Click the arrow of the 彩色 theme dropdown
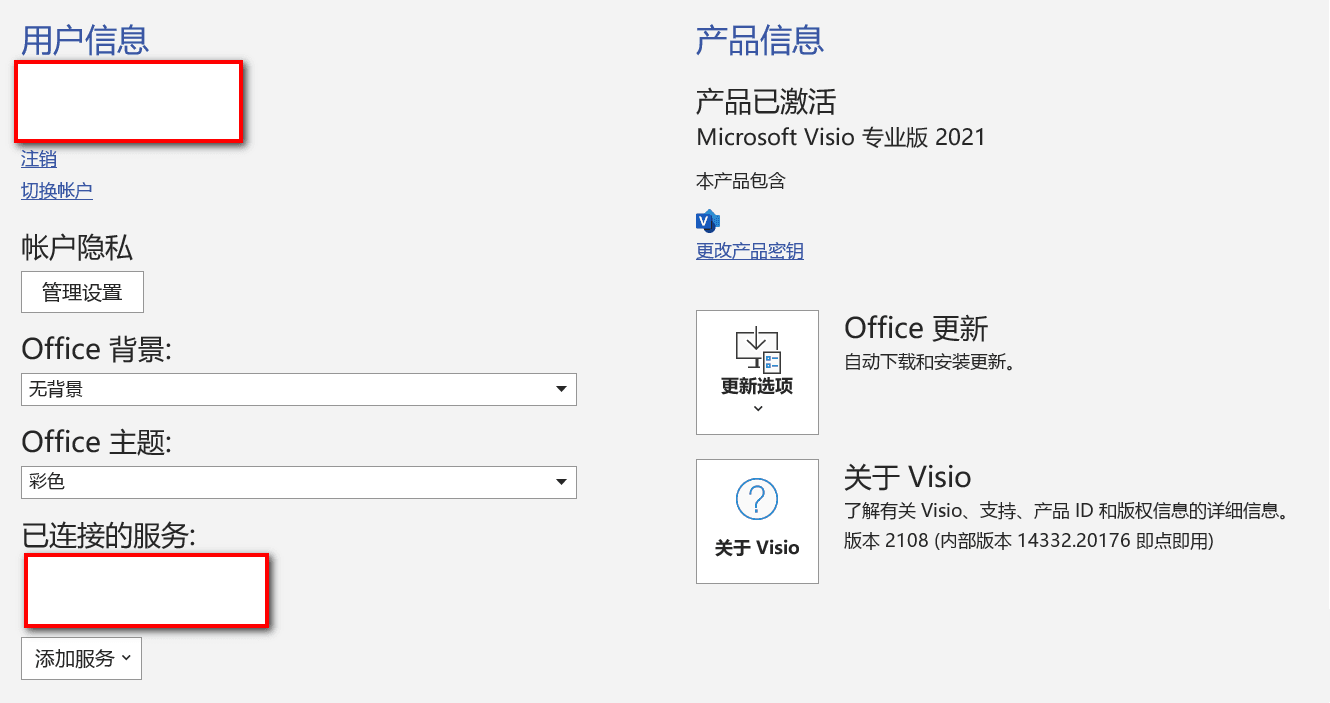This screenshot has width=1330, height=703. (561, 482)
